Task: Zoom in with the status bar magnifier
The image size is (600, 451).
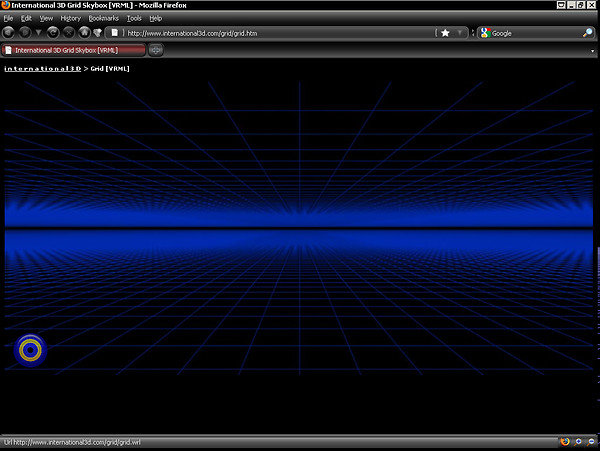Action: pos(578,442)
